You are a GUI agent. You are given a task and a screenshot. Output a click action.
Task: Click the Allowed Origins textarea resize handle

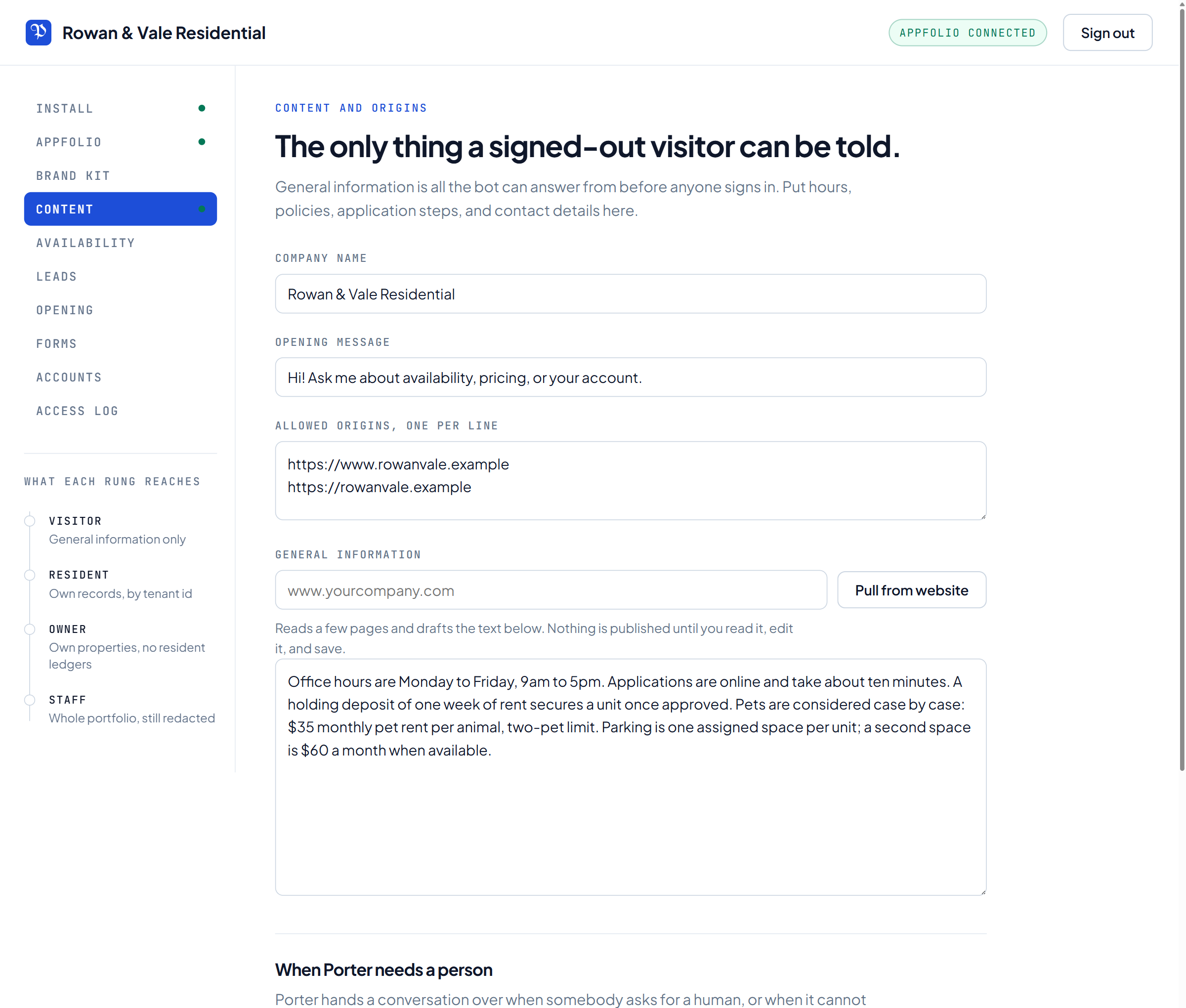982,516
